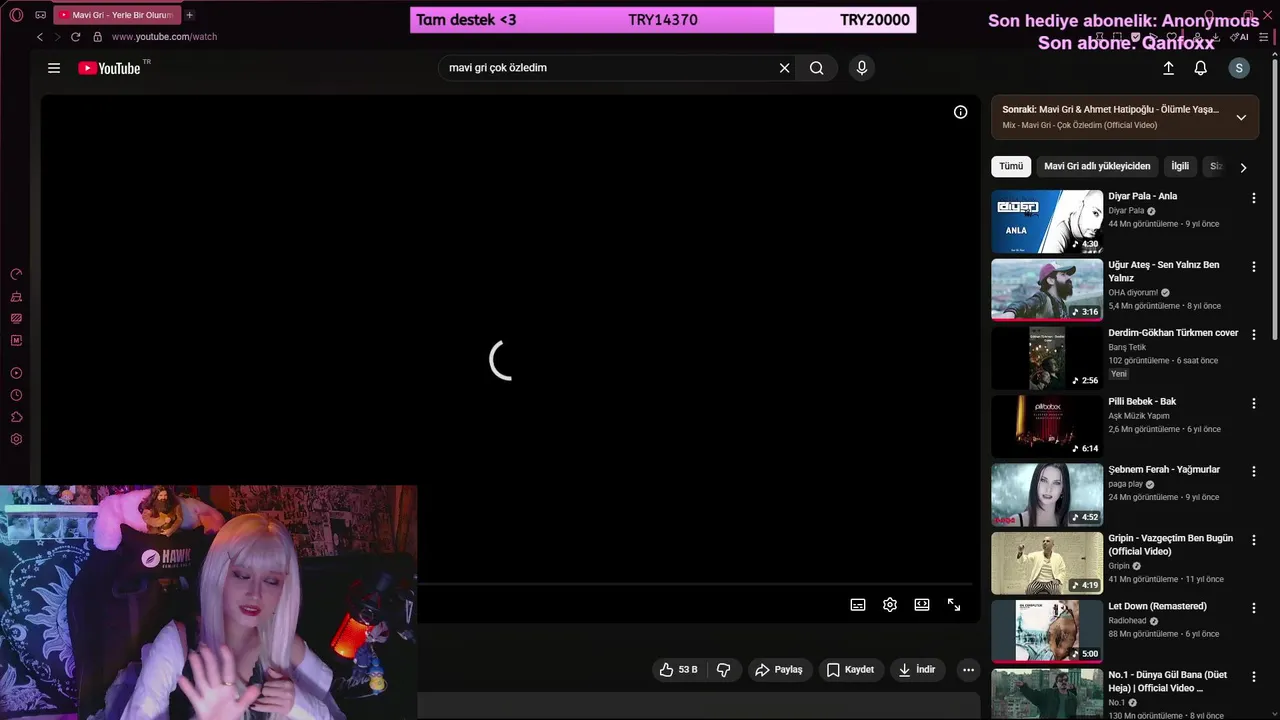Viewport: 1280px width, 720px height.
Task: Open Opera sidebar settings gear
Action: [16, 439]
